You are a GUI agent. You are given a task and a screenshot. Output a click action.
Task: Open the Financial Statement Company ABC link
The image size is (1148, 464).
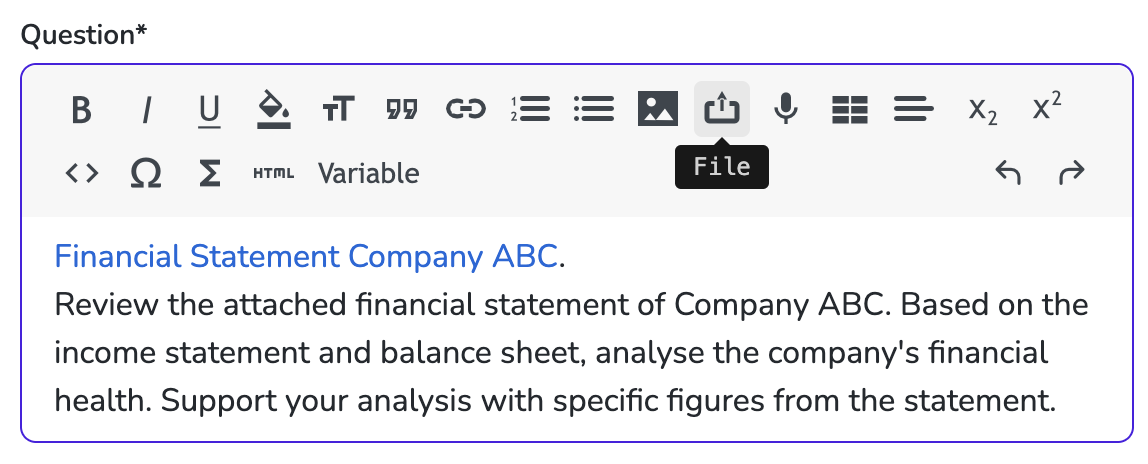(306, 257)
